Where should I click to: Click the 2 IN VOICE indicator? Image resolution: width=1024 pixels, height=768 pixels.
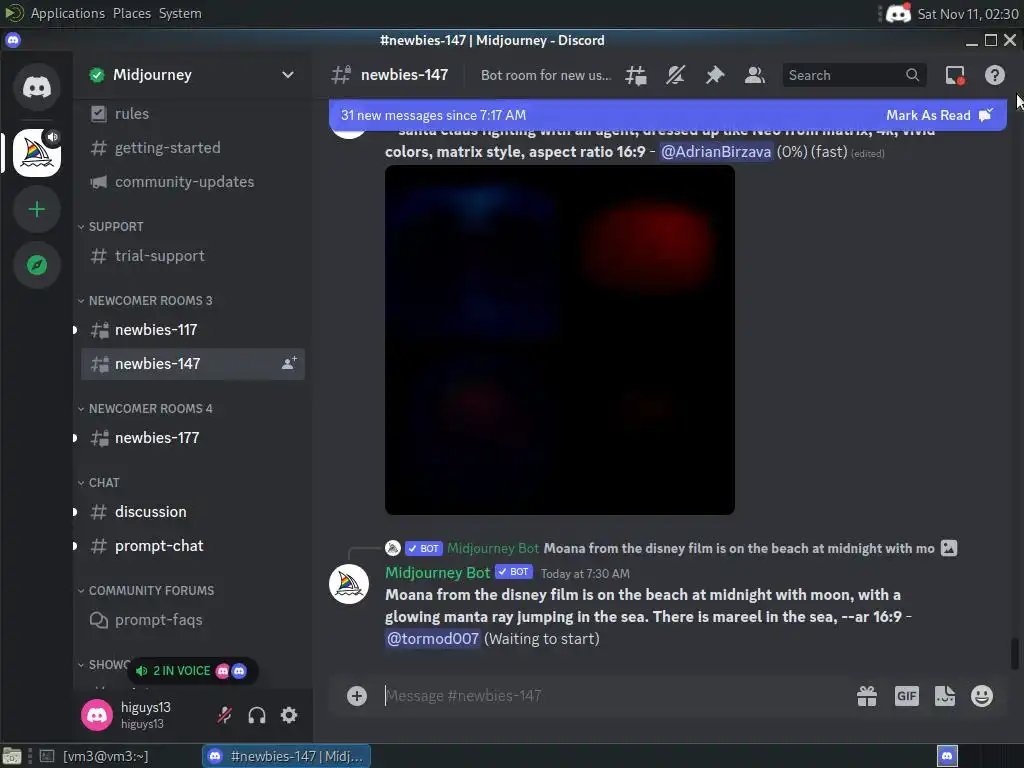(191, 671)
